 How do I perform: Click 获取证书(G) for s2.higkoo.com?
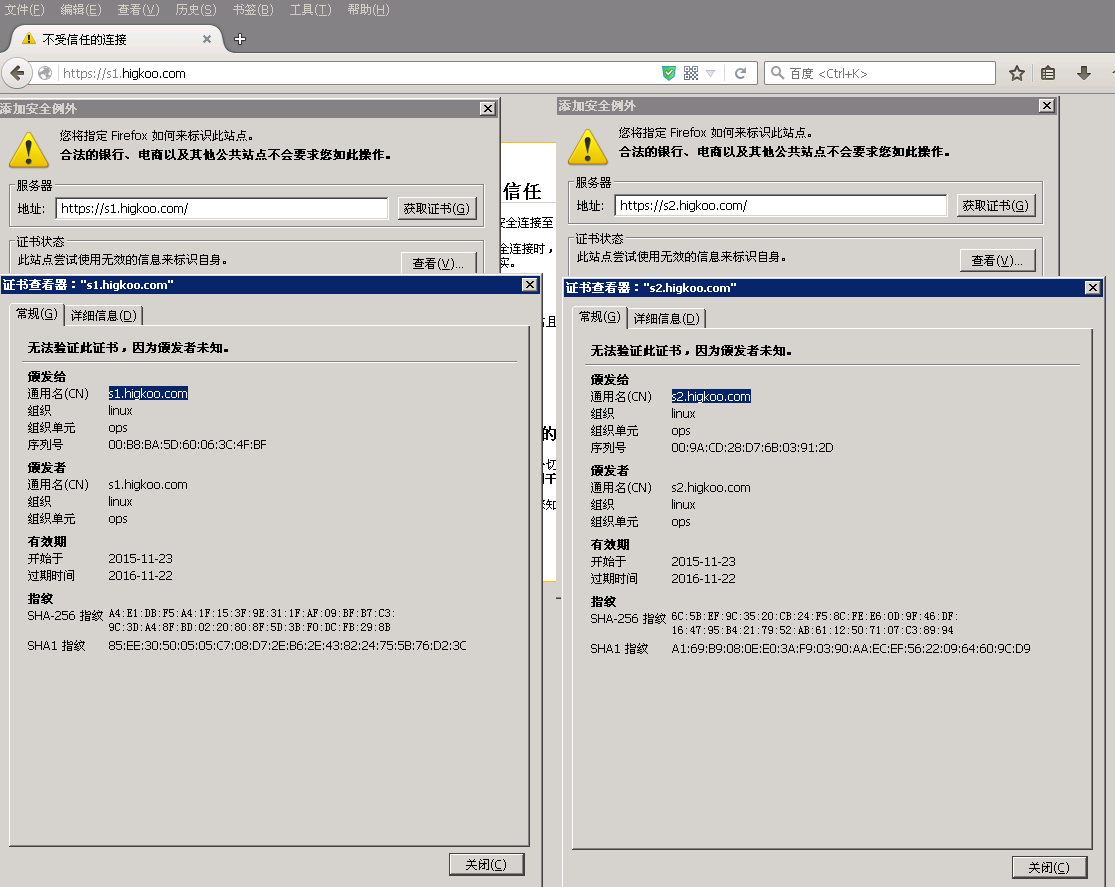point(996,205)
